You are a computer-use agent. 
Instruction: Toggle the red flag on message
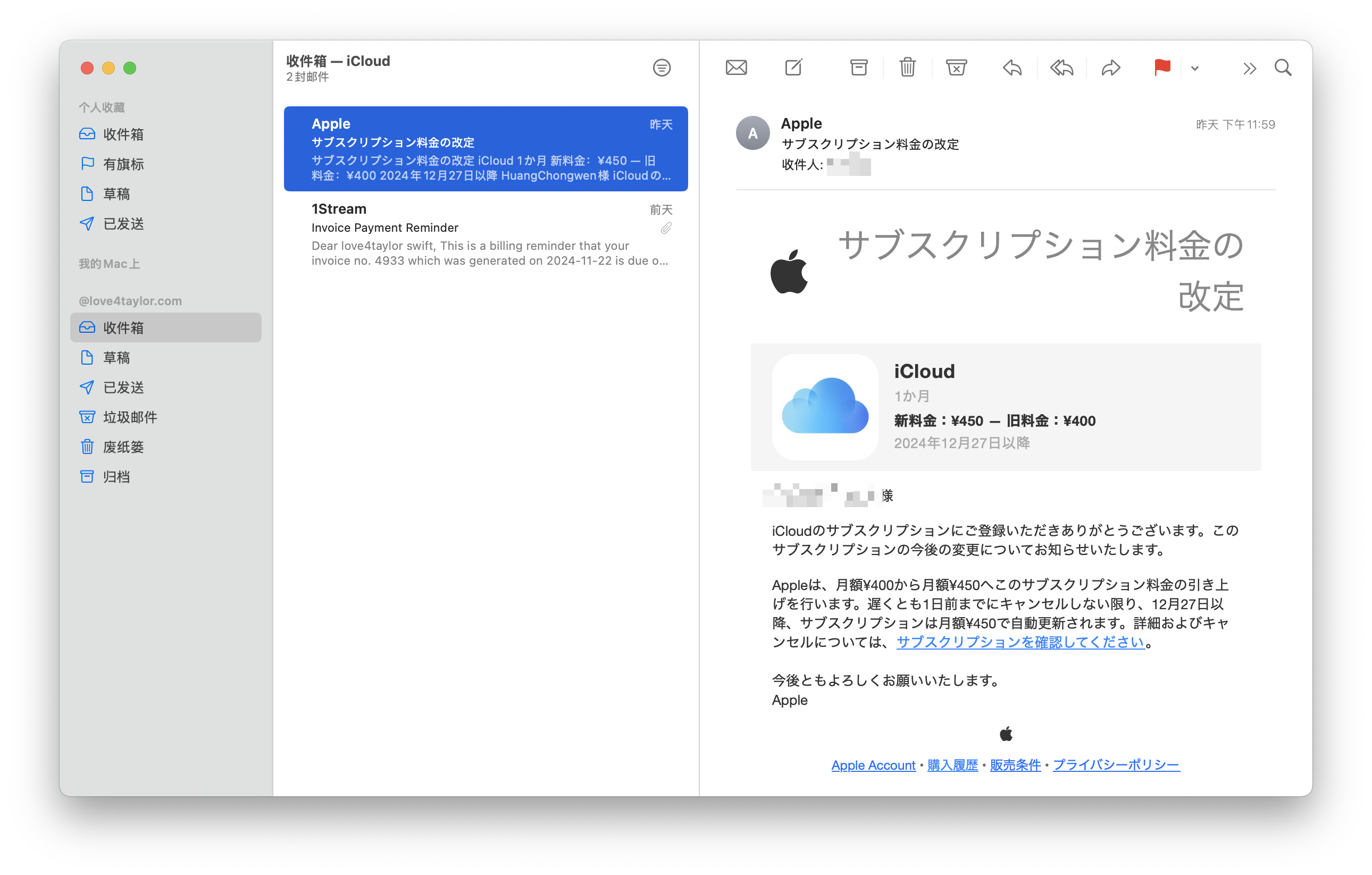coord(1162,68)
